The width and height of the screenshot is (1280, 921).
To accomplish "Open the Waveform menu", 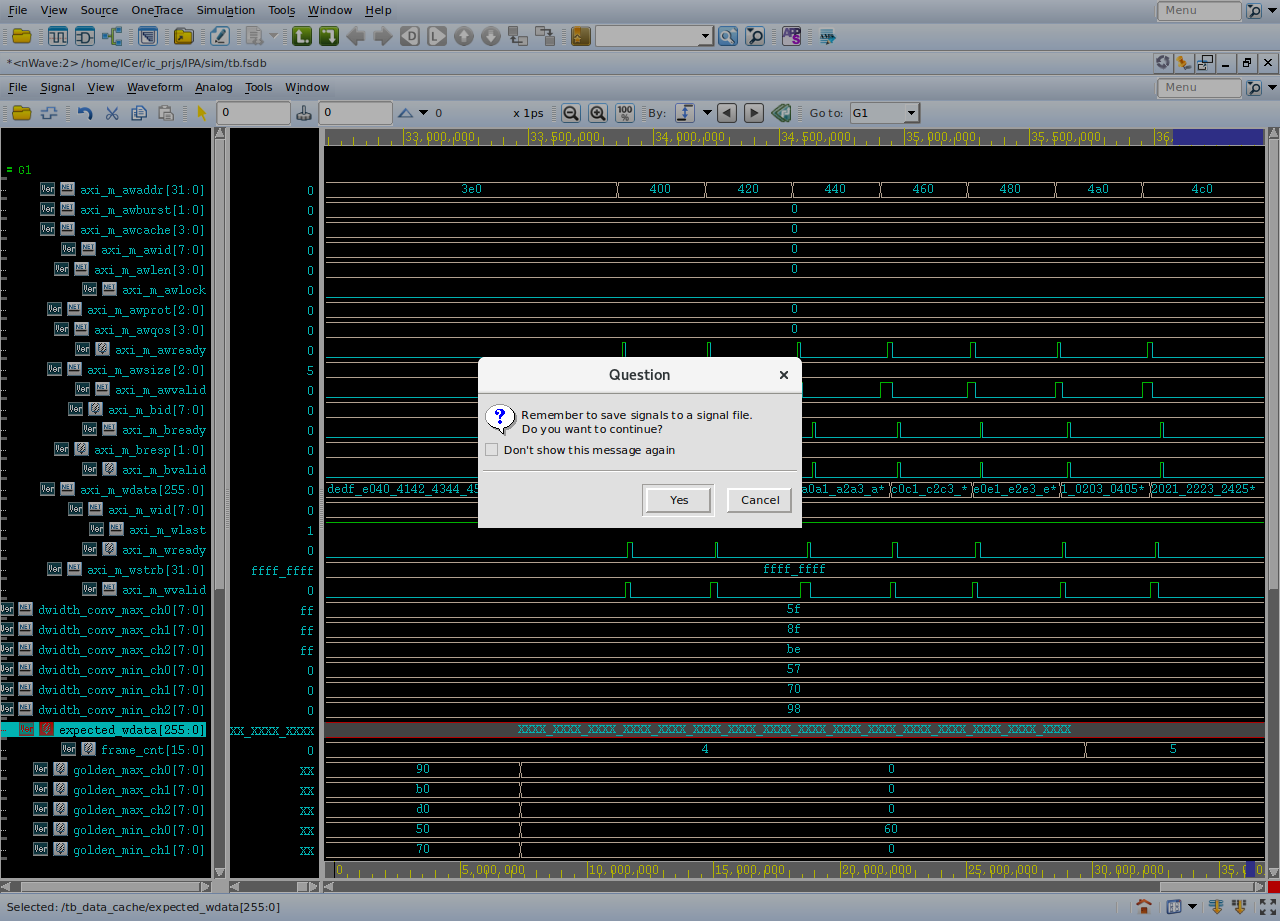I will (154, 87).
